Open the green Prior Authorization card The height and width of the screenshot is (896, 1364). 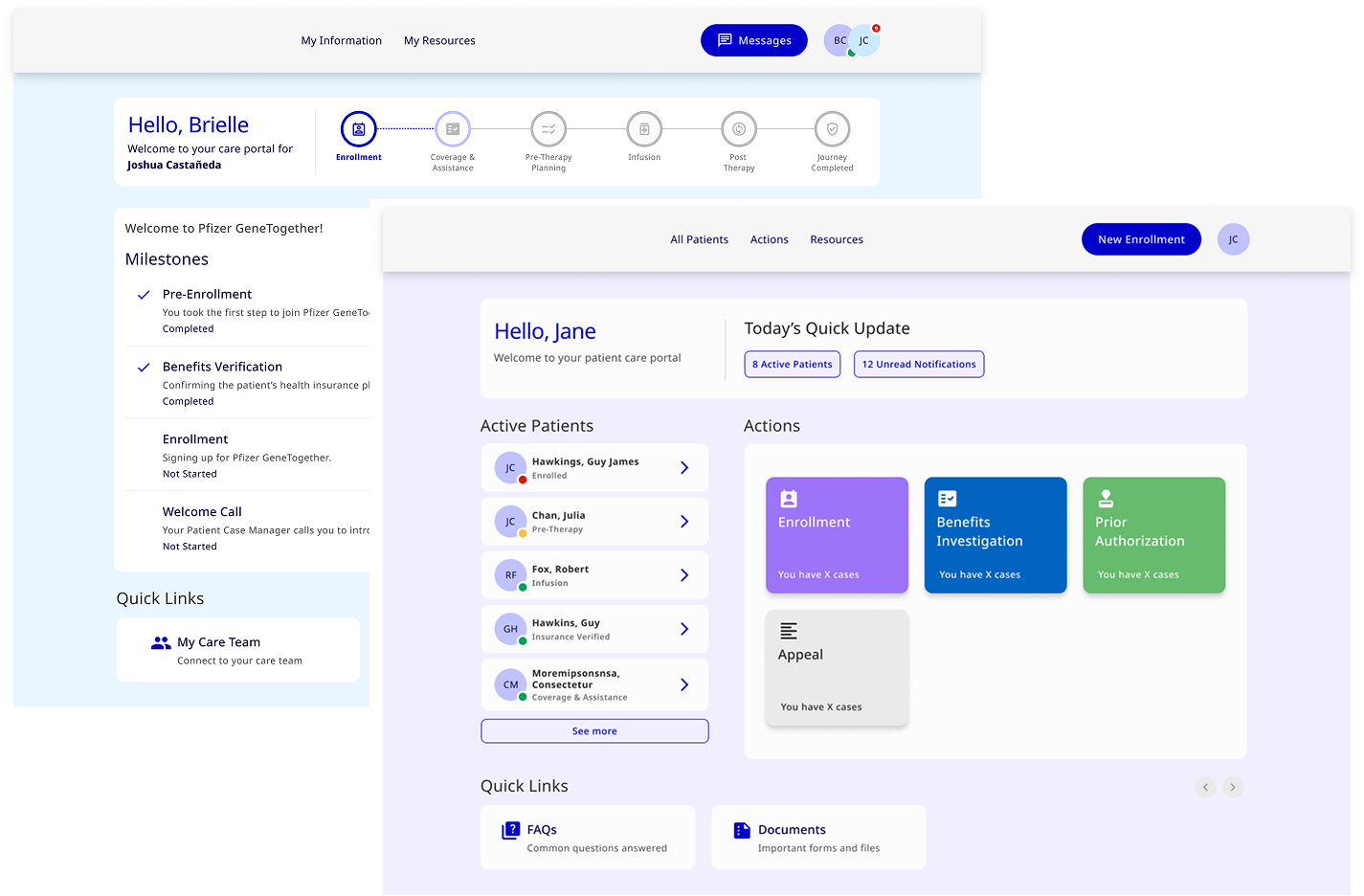coord(1153,535)
